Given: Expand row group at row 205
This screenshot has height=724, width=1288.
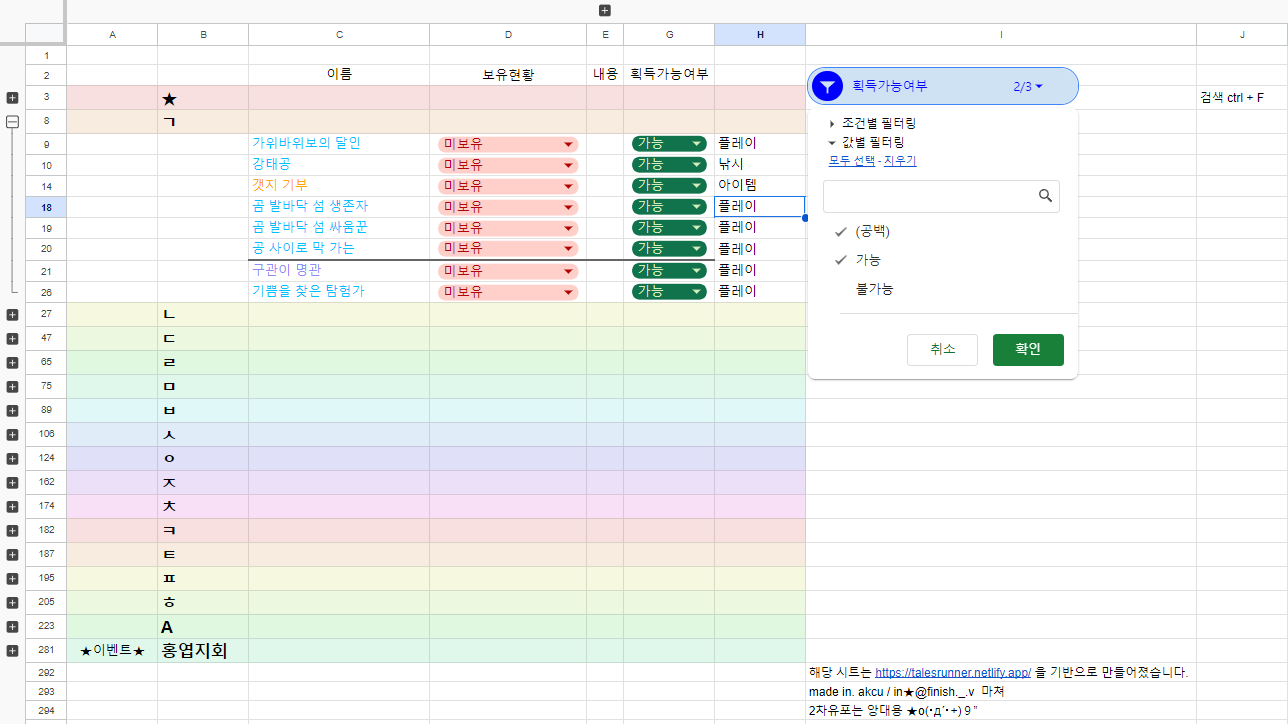Looking at the screenshot, I should 13,602.
